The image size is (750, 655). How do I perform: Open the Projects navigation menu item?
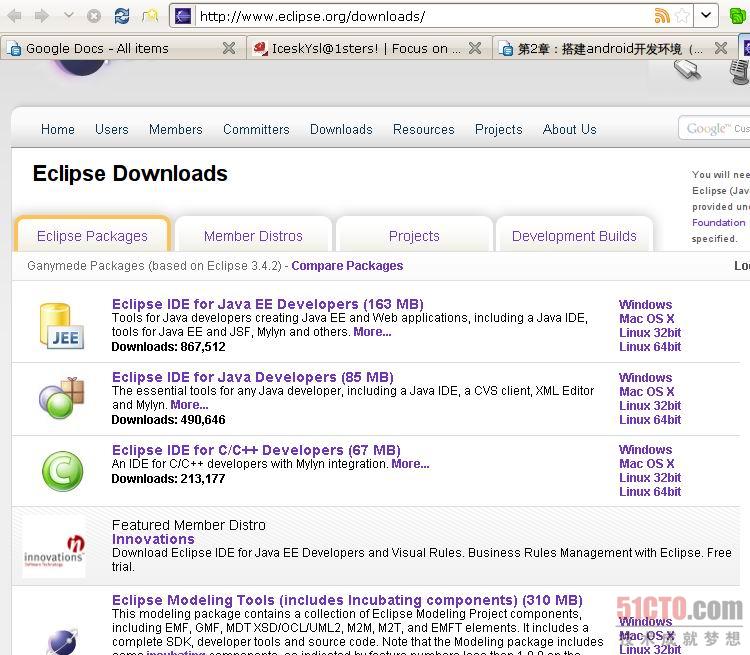pyautogui.click(x=498, y=129)
